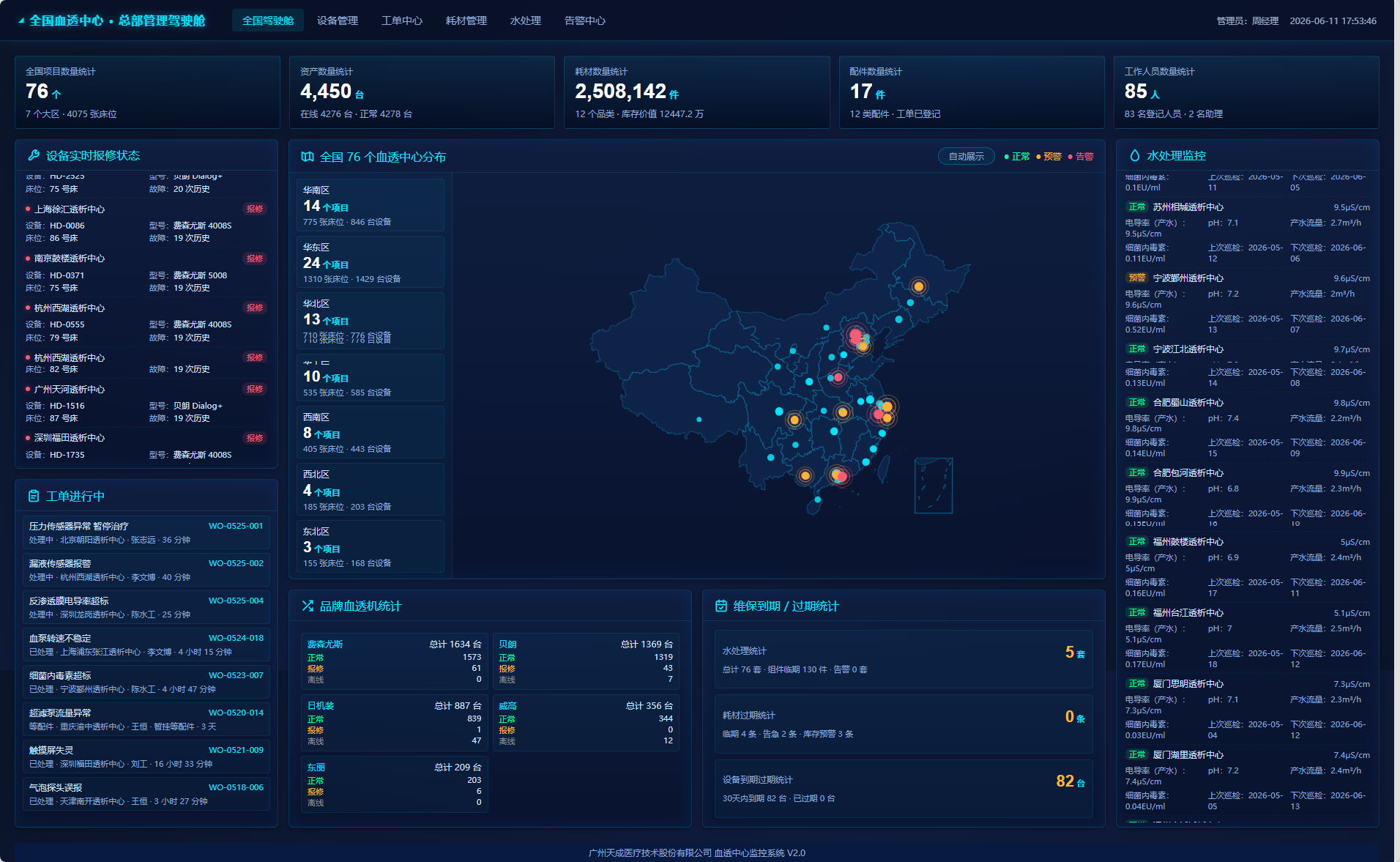Select the 费森尤斯 brand statistics card

[395, 661]
